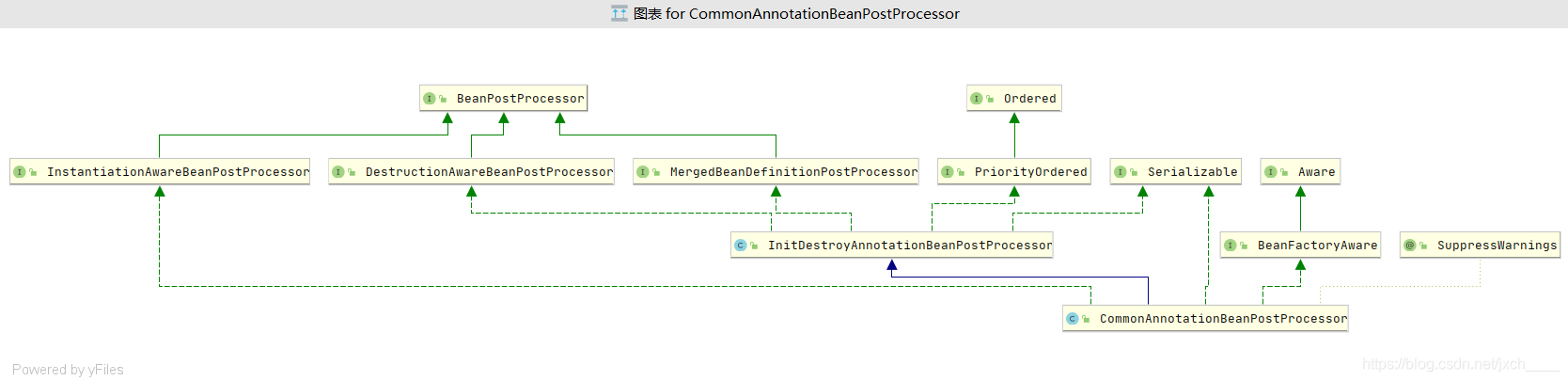Viewport: 1568px width, 381px height.
Task: Select the InstantiationAwareBeanPostProcessor node label
Action: [x=178, y=172]
